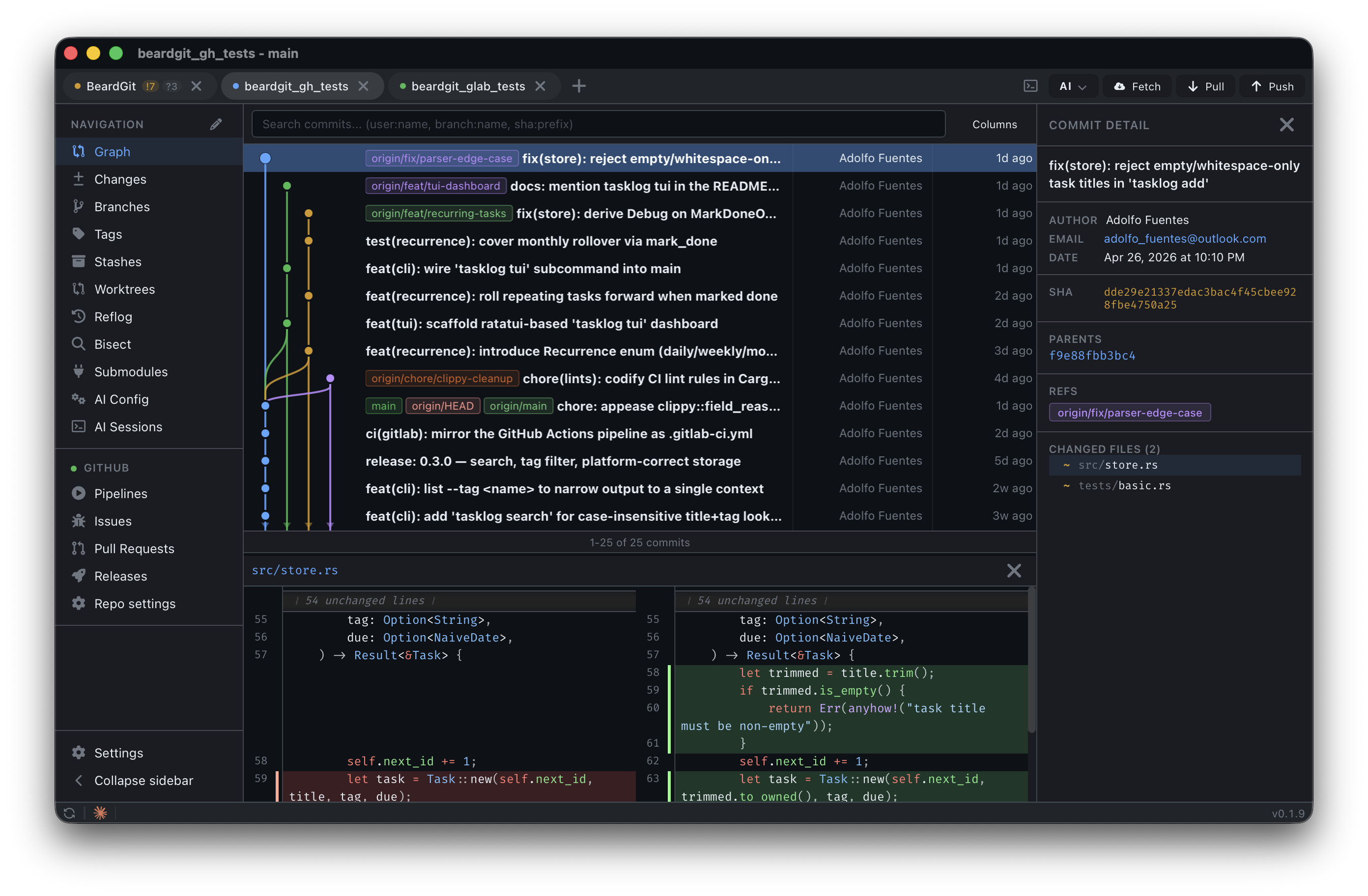Select the ci(gitlab) mirror pipeline commit
The height and width of the screenshot is (896, 1368).
639,434
